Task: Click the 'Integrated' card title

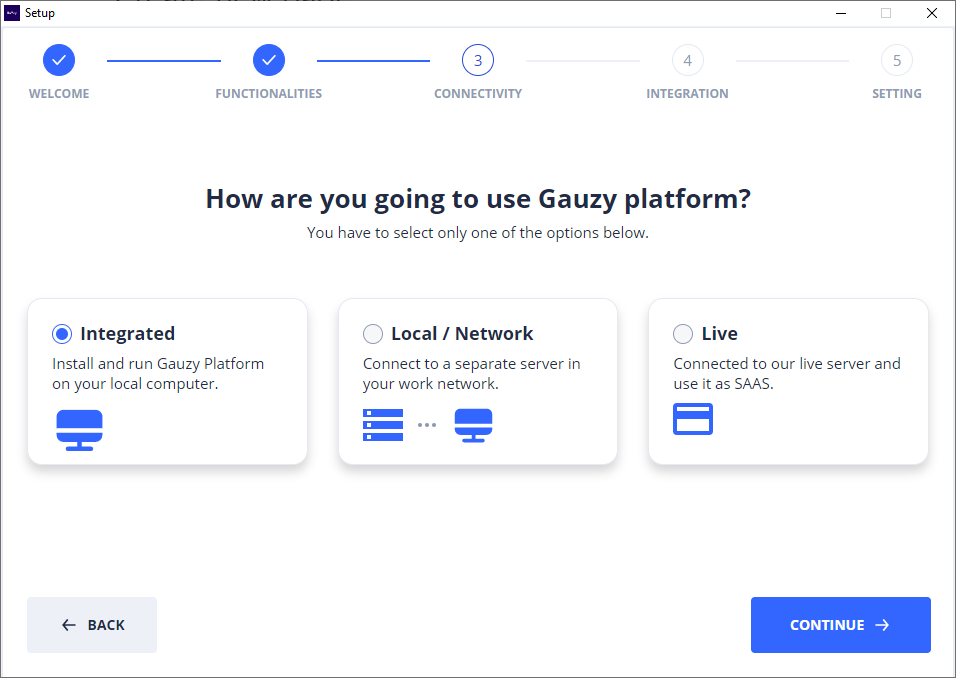Action: click(127, 334)
